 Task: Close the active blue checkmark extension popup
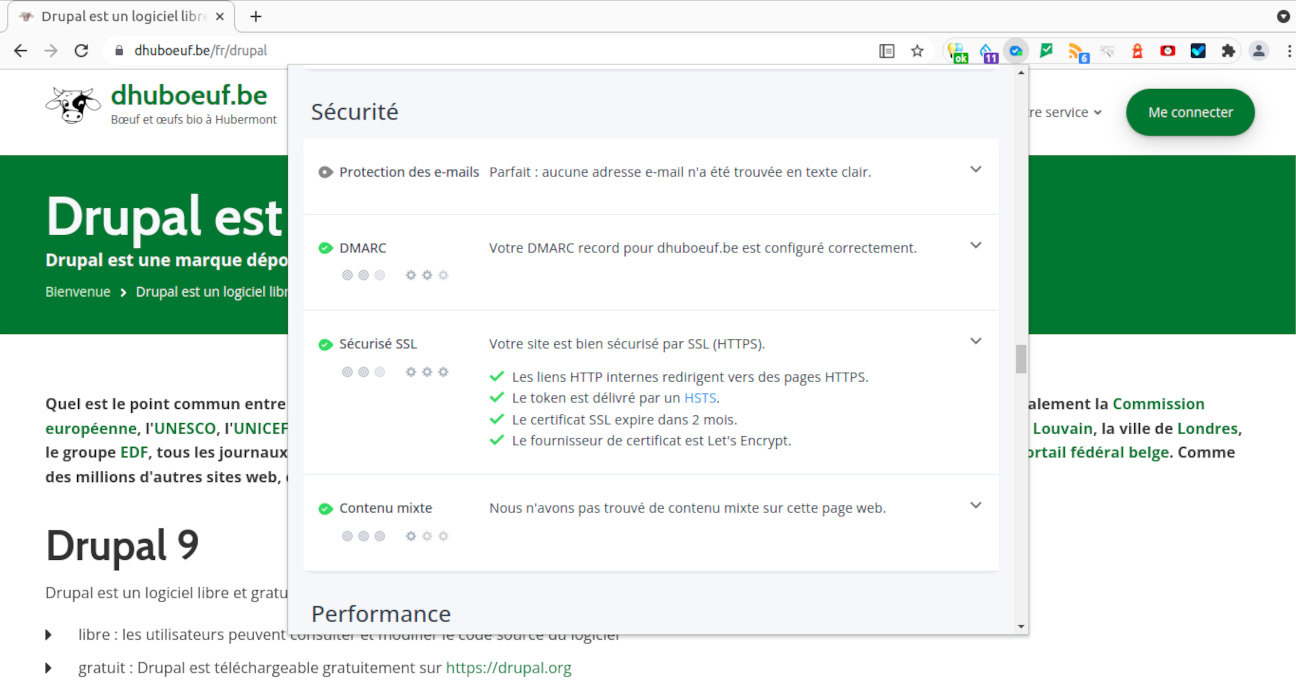click(1016, 51)
